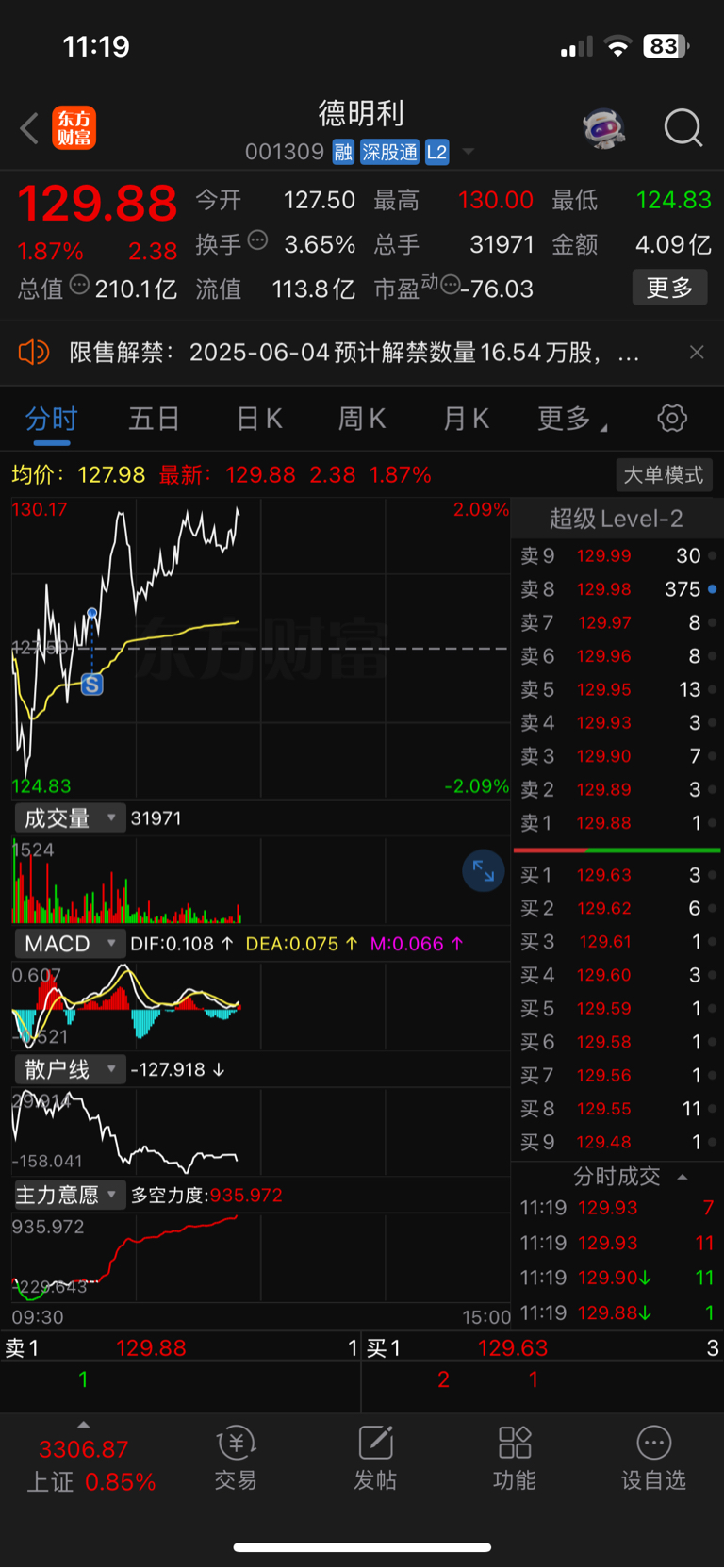Select the 买9 129.48 order row
Viewport: 724px width, 1568px height.
coord(617,1142)
